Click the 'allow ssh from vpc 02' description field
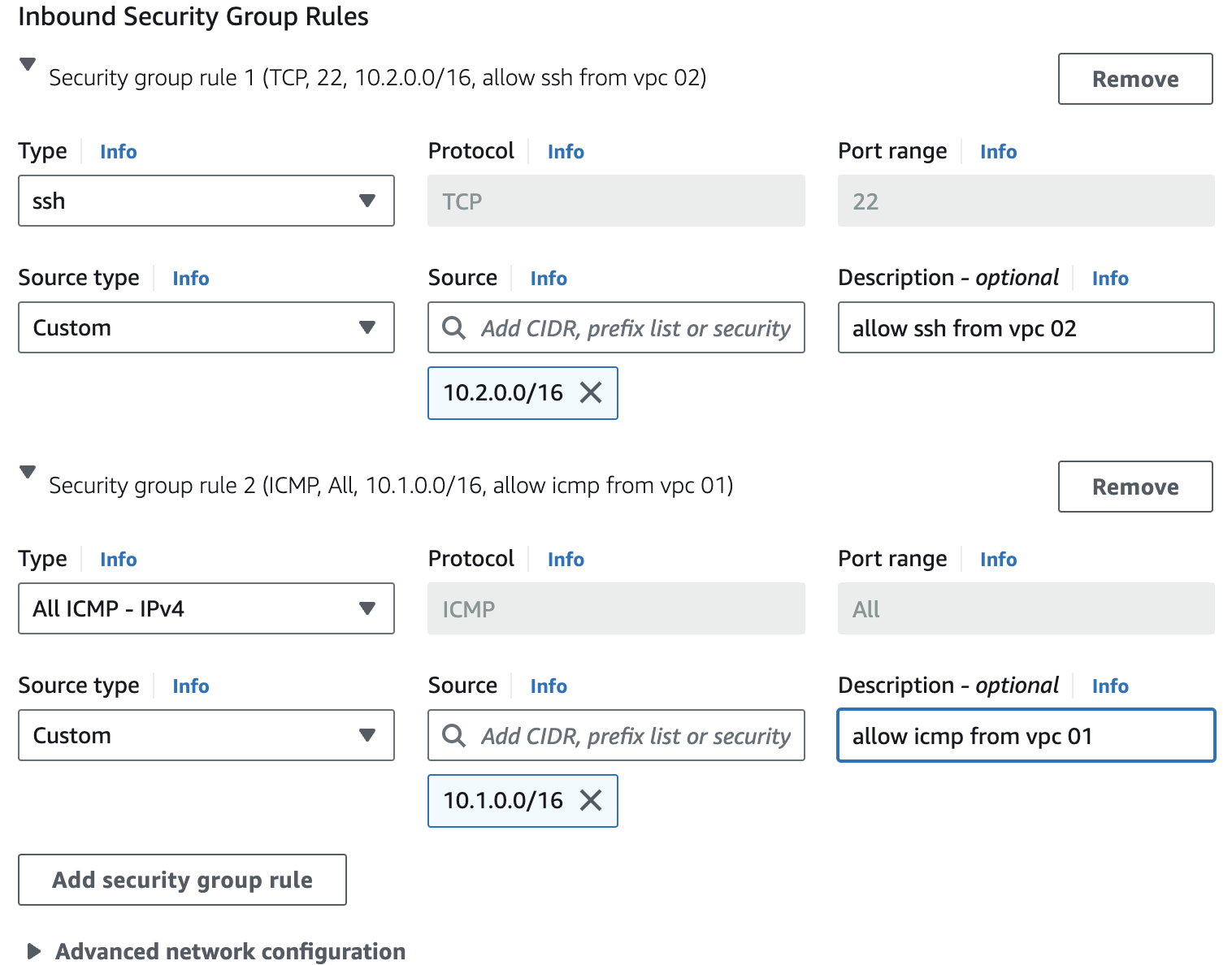1232x965 pixels. [1026, 328]
